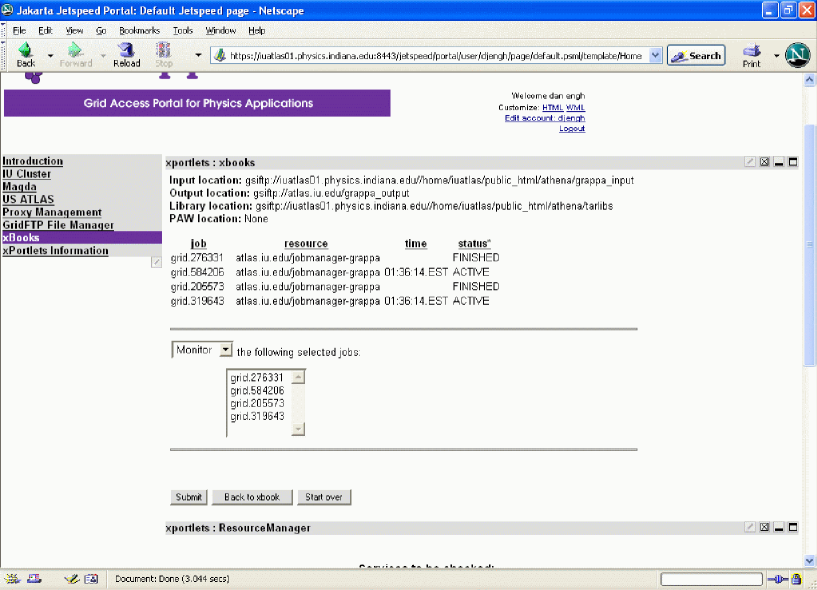The width and height of the screenshot is (817, 590).
Task: Open the Edit menu
Action: 45,30
